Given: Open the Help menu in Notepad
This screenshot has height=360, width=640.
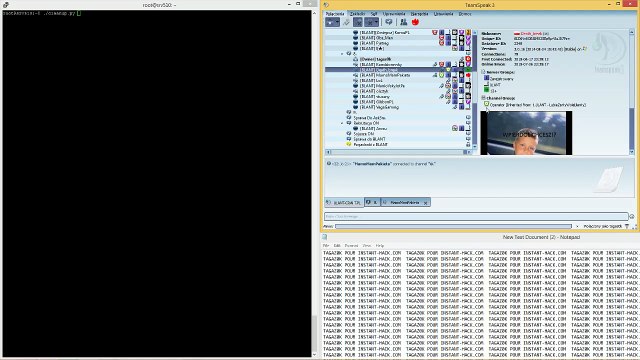Looking at the screenshot, I should pos(380,246).
